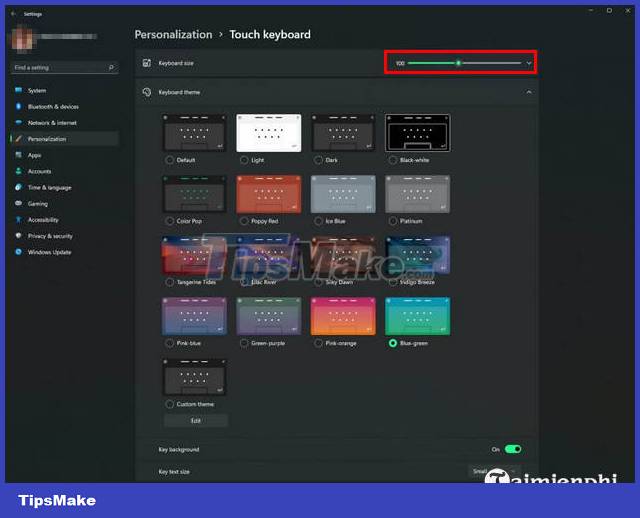Click the Apps icon in sidebar

(18, 155)
